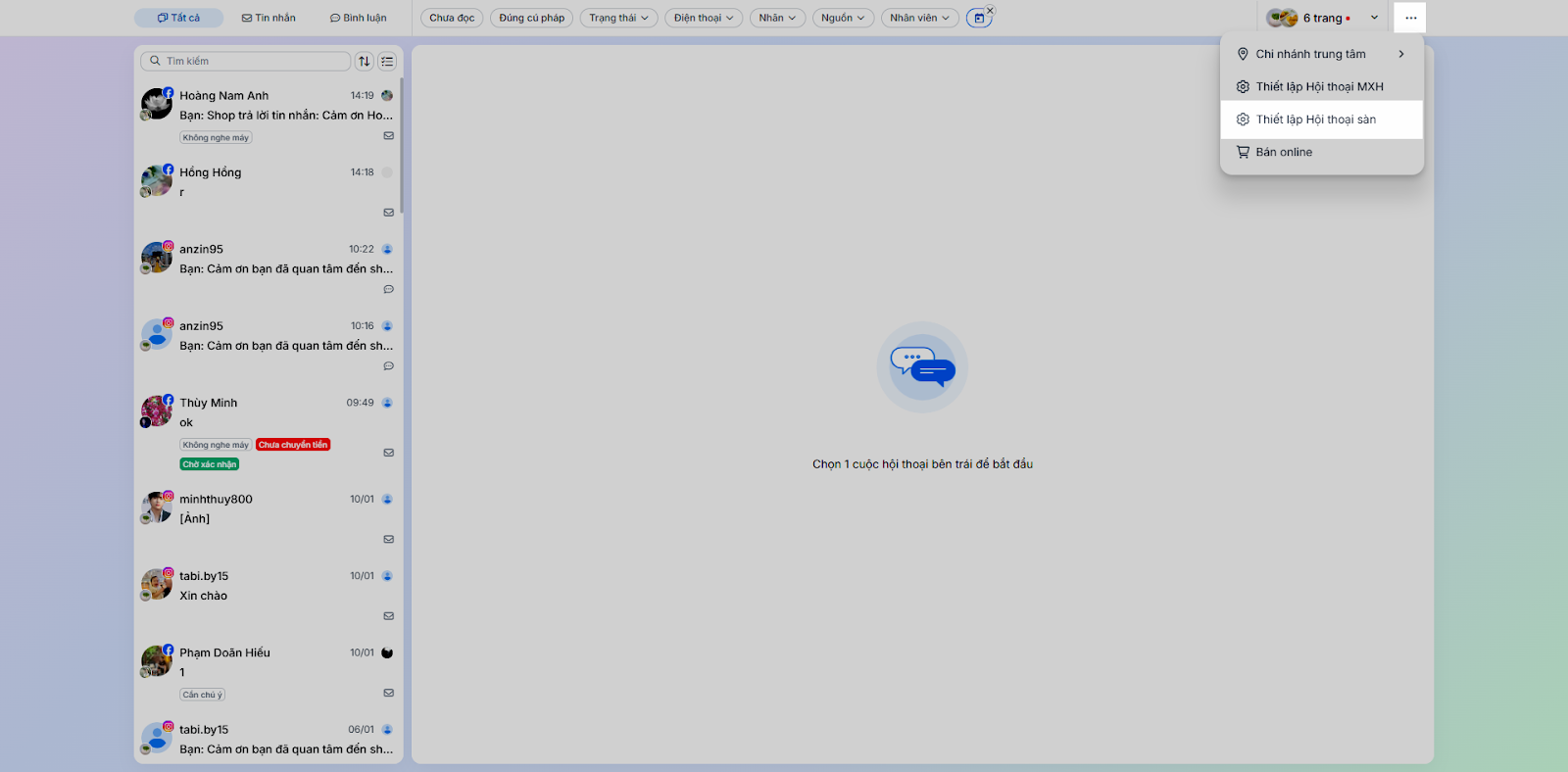The image size is (1568, 772).
Task: Click the envelope icon in tabi.by15 'Xin chào' row
Action: point(389,616)
